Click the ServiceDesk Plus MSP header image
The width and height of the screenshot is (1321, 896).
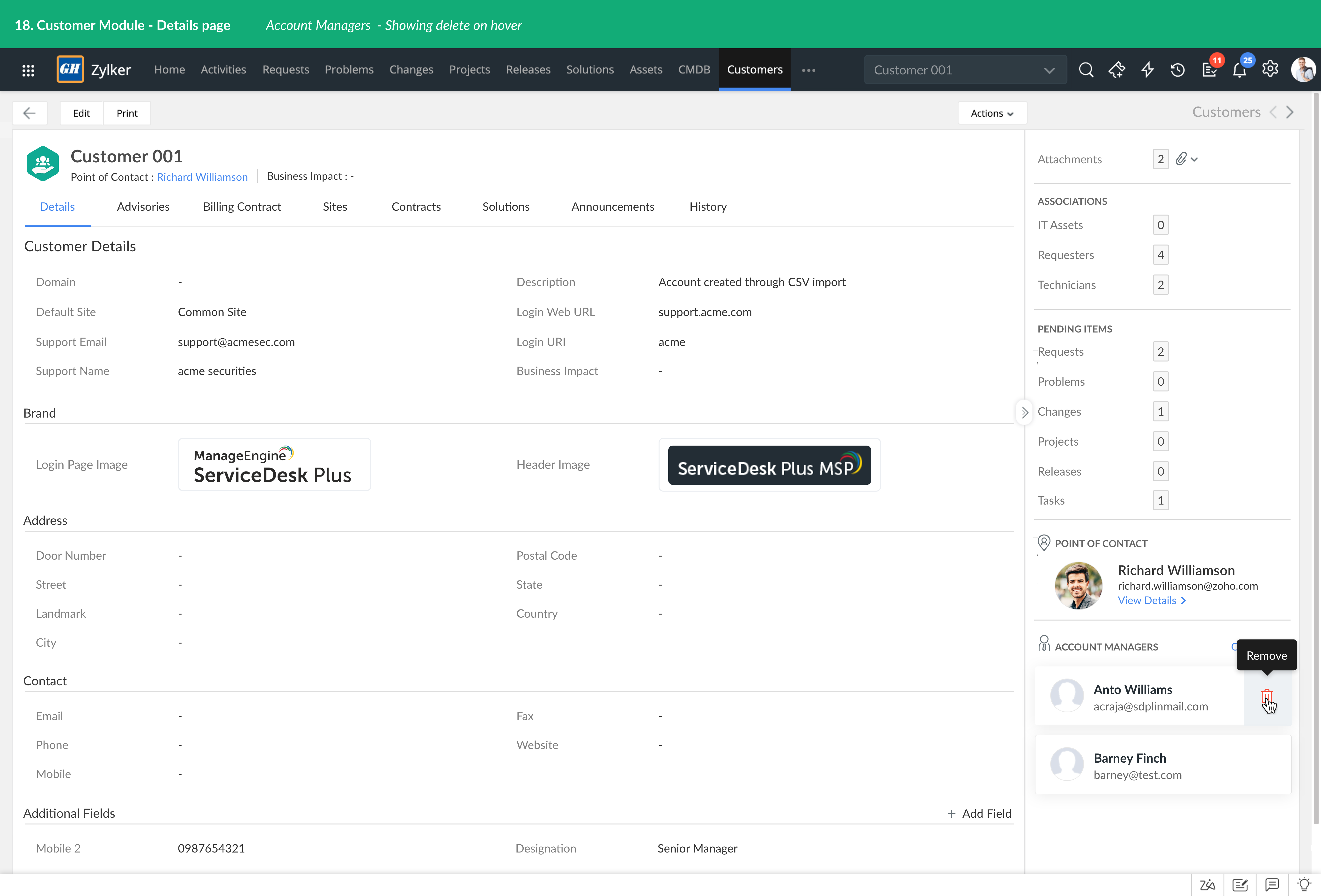(x=769, y=465)
